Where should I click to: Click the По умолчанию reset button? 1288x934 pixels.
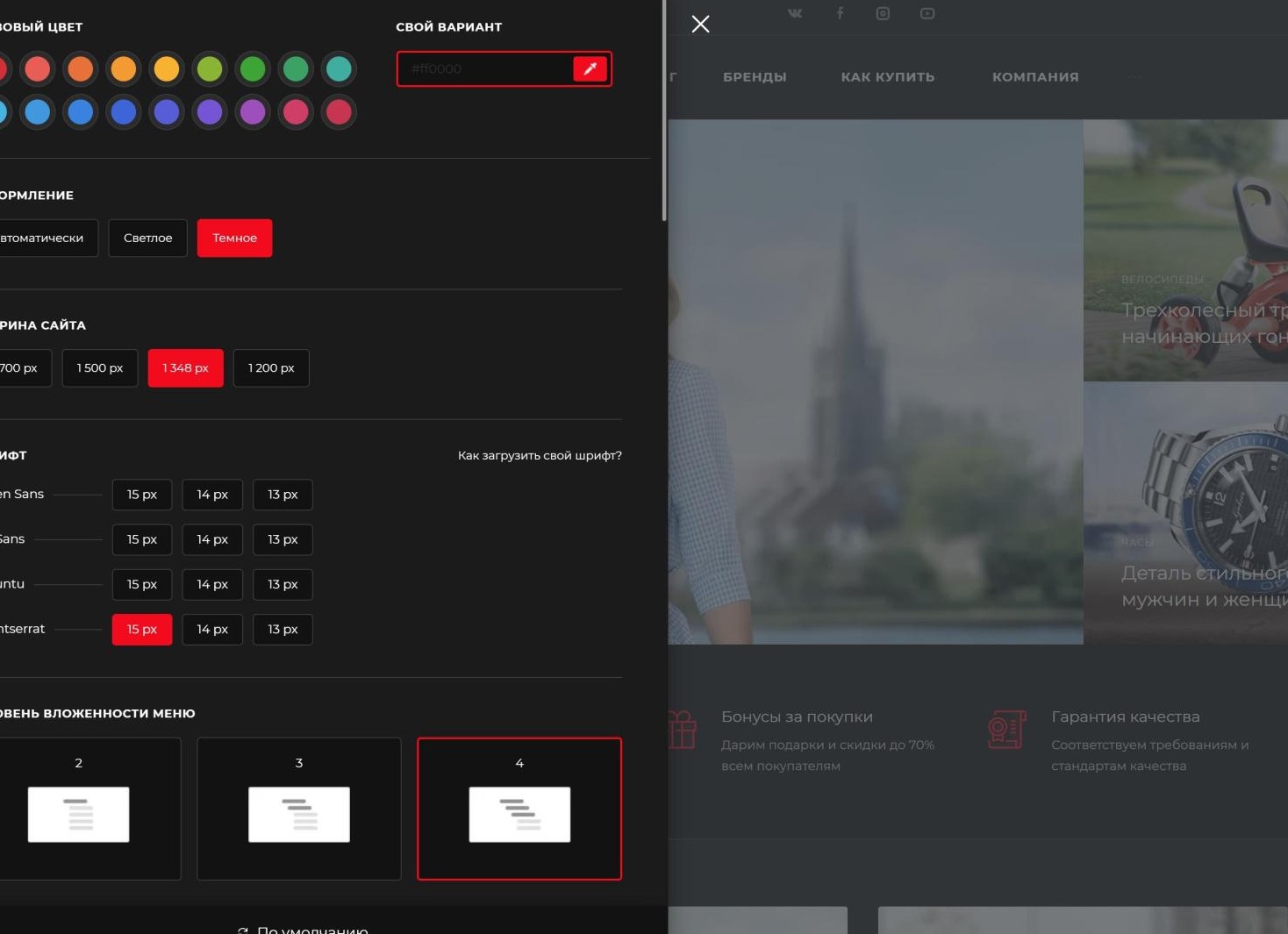point(304,929)
